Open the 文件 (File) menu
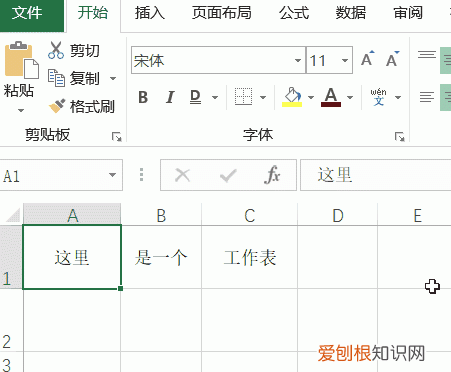 (x=31, y=15)
